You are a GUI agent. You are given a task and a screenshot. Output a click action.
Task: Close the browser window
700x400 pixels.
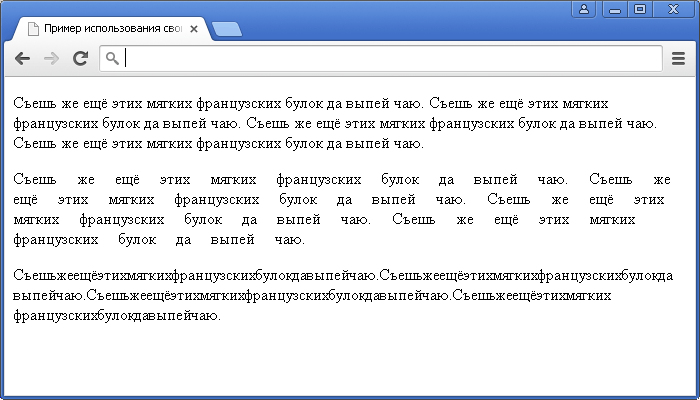click(x=673, y=9)
